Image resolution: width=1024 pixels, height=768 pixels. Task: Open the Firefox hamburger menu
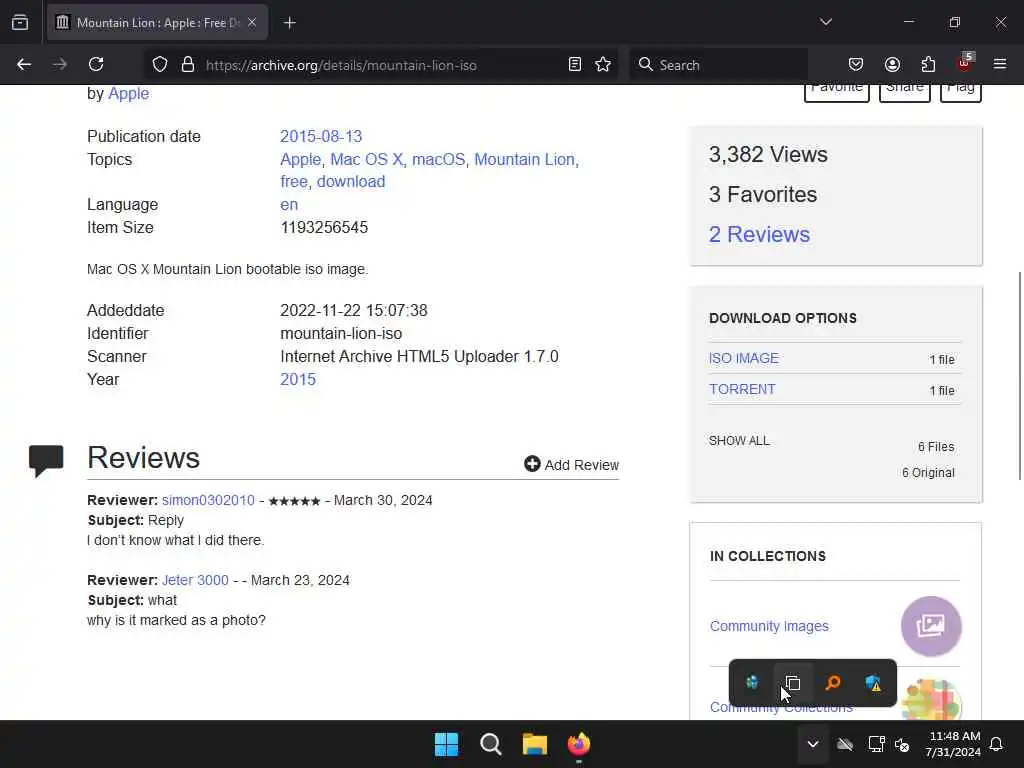[1000, 64]
